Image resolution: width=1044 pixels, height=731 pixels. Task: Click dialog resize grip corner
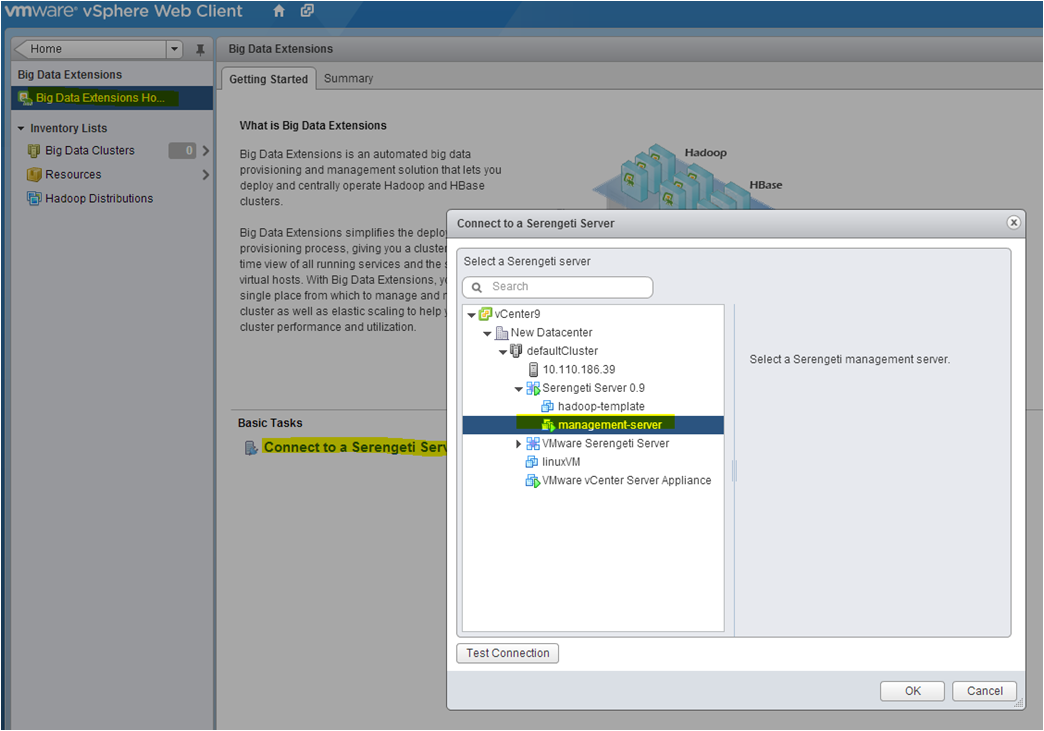1018,702
